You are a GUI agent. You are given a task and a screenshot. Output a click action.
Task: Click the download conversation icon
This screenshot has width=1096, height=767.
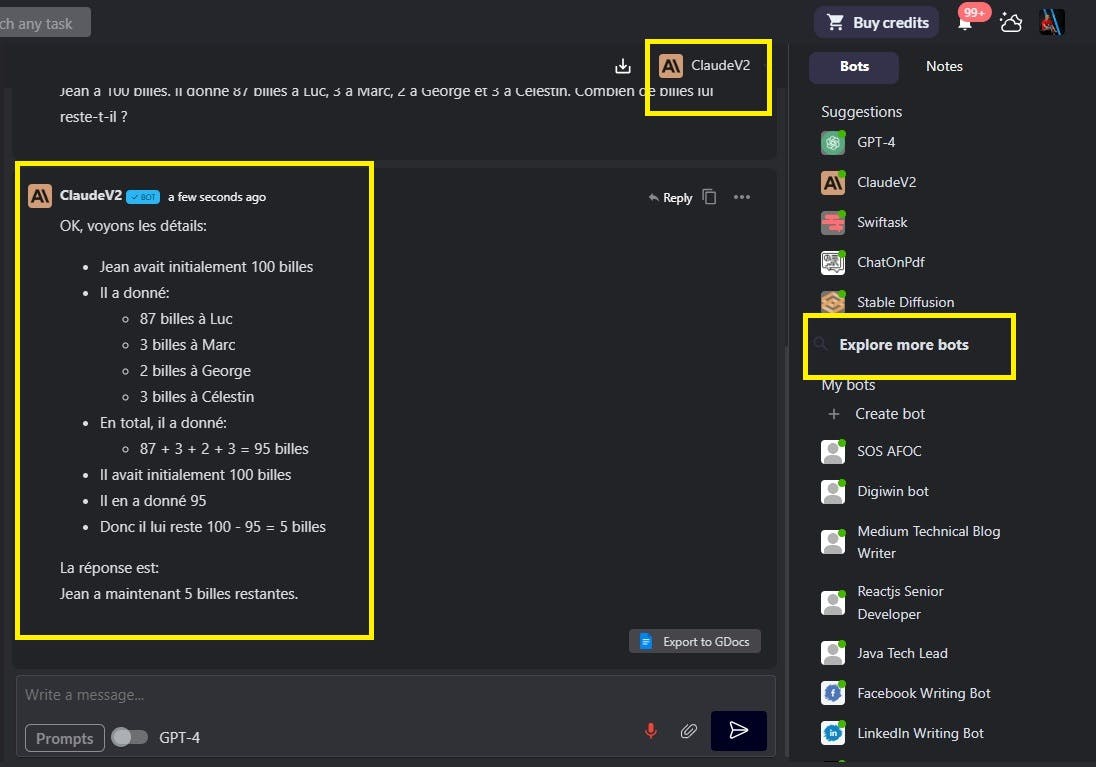point(622,66)
